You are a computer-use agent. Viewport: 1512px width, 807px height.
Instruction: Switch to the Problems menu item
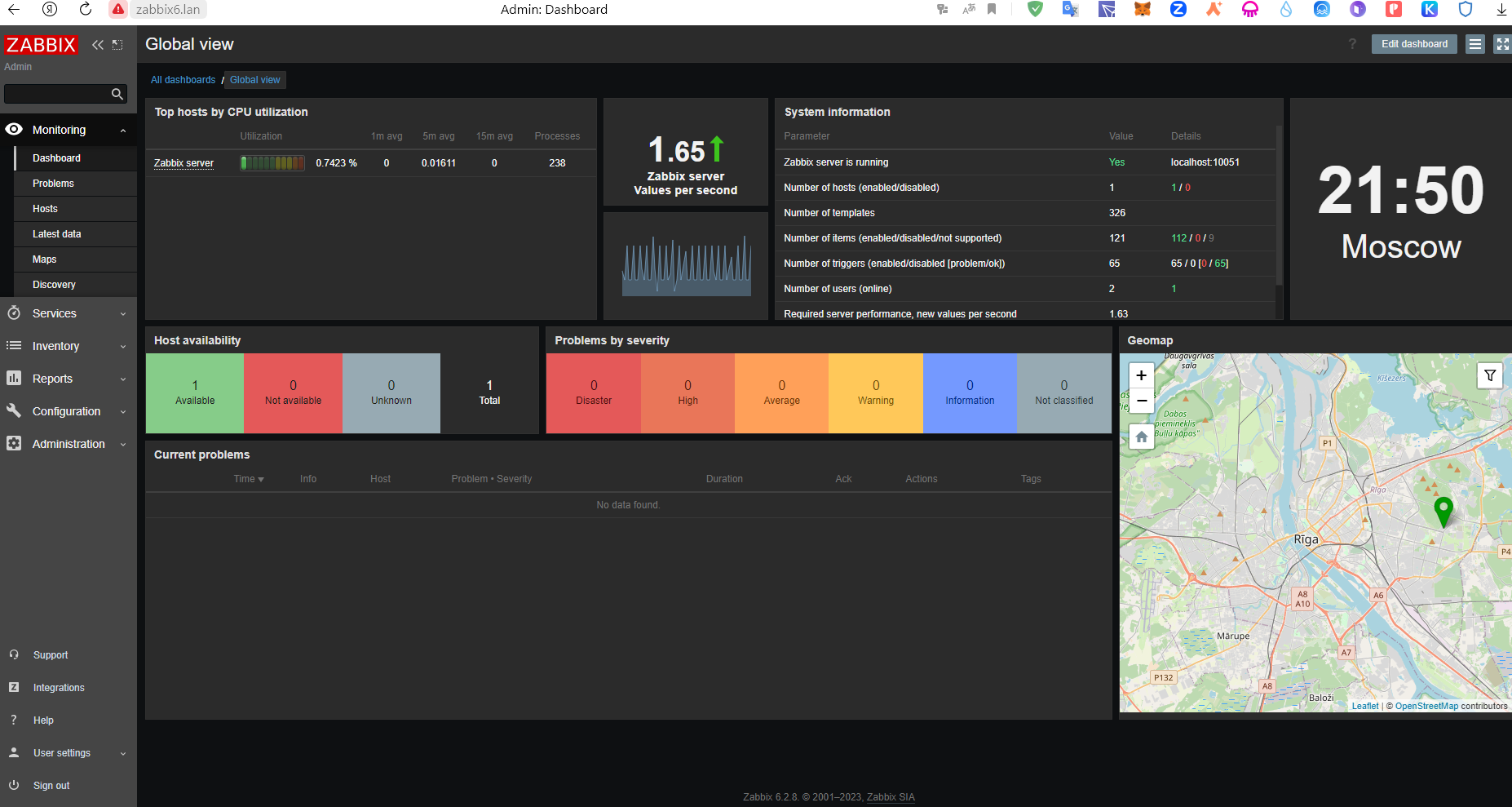tap(53, 183)
